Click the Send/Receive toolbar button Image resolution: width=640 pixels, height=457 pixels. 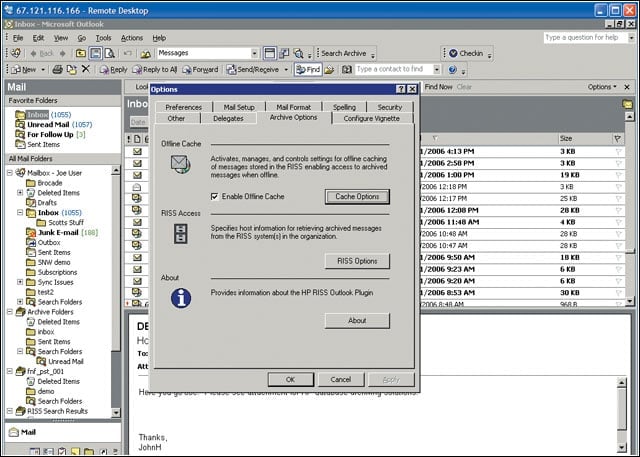point(253,70)
